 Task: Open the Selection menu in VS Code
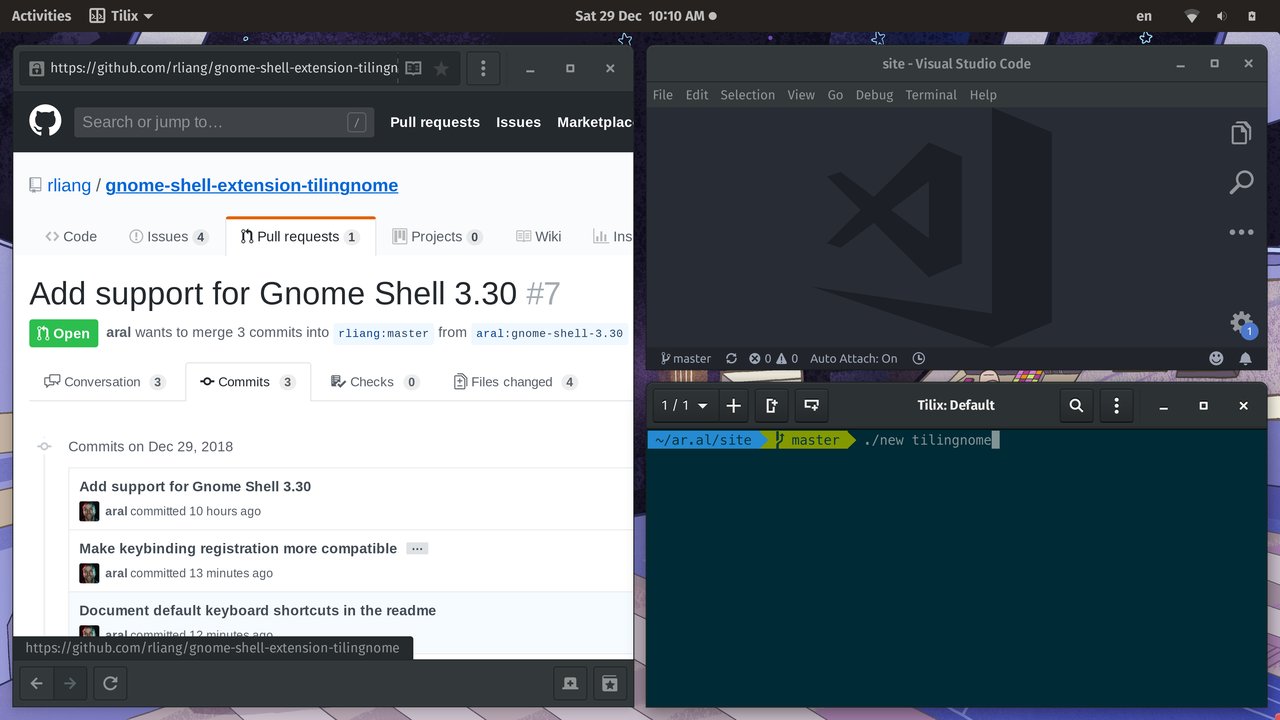point(748,95)
